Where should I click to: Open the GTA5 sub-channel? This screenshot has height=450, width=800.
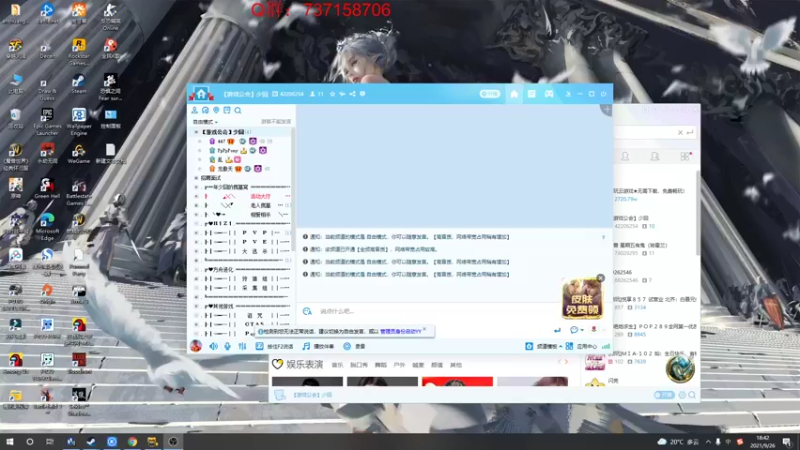pyautogui.click(x=254, y=324)
